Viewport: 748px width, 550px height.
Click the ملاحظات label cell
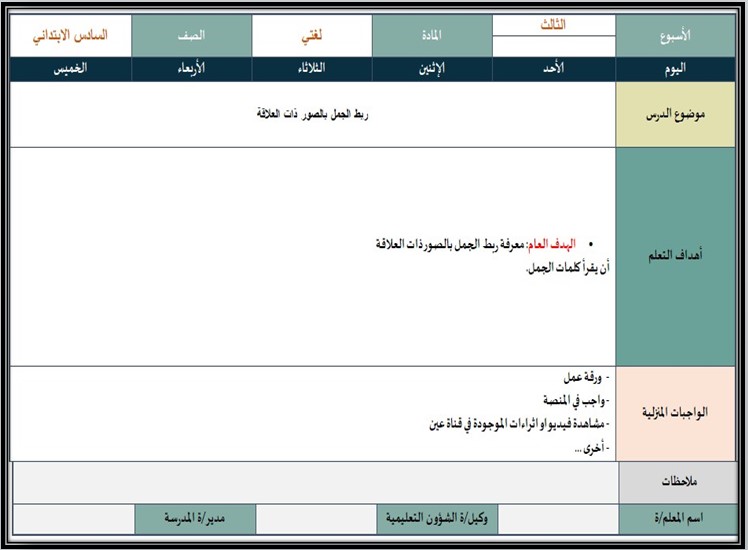[678, 482]
